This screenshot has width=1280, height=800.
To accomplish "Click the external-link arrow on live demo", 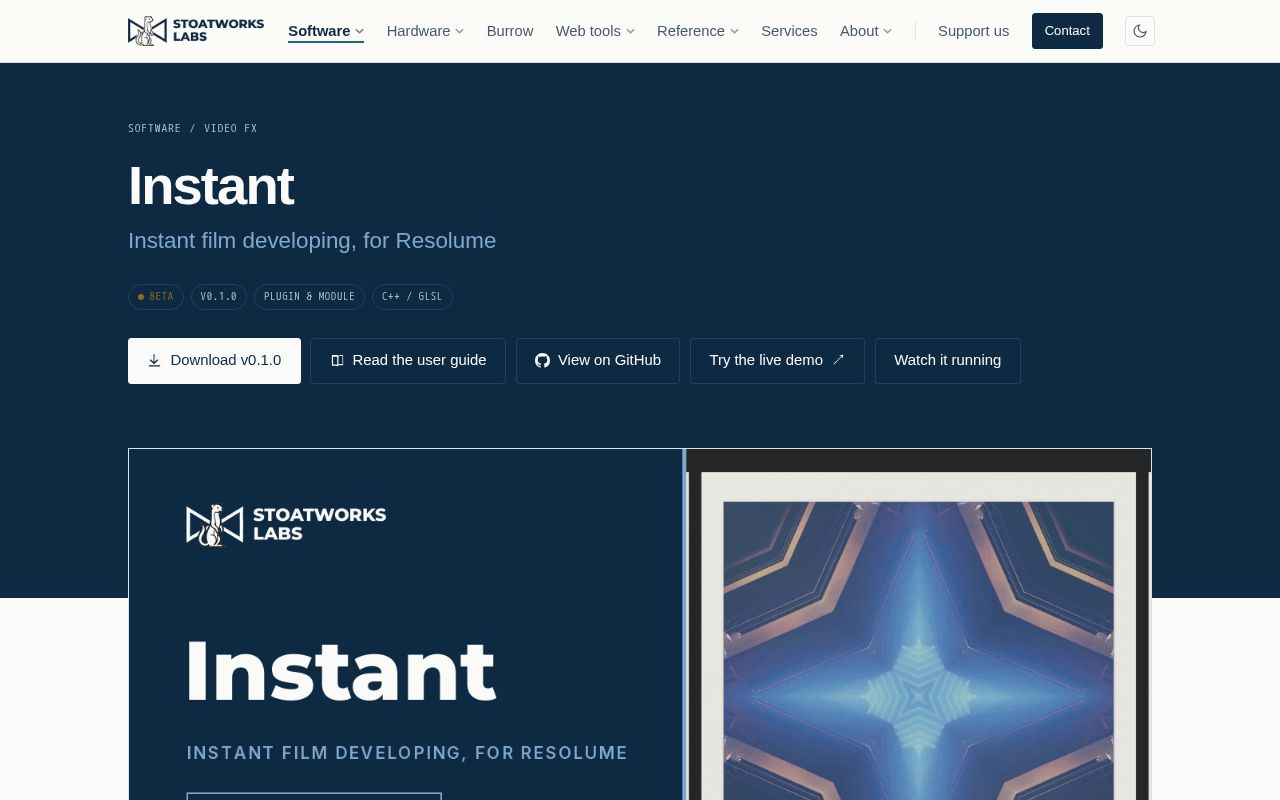I will coord(838,360).
